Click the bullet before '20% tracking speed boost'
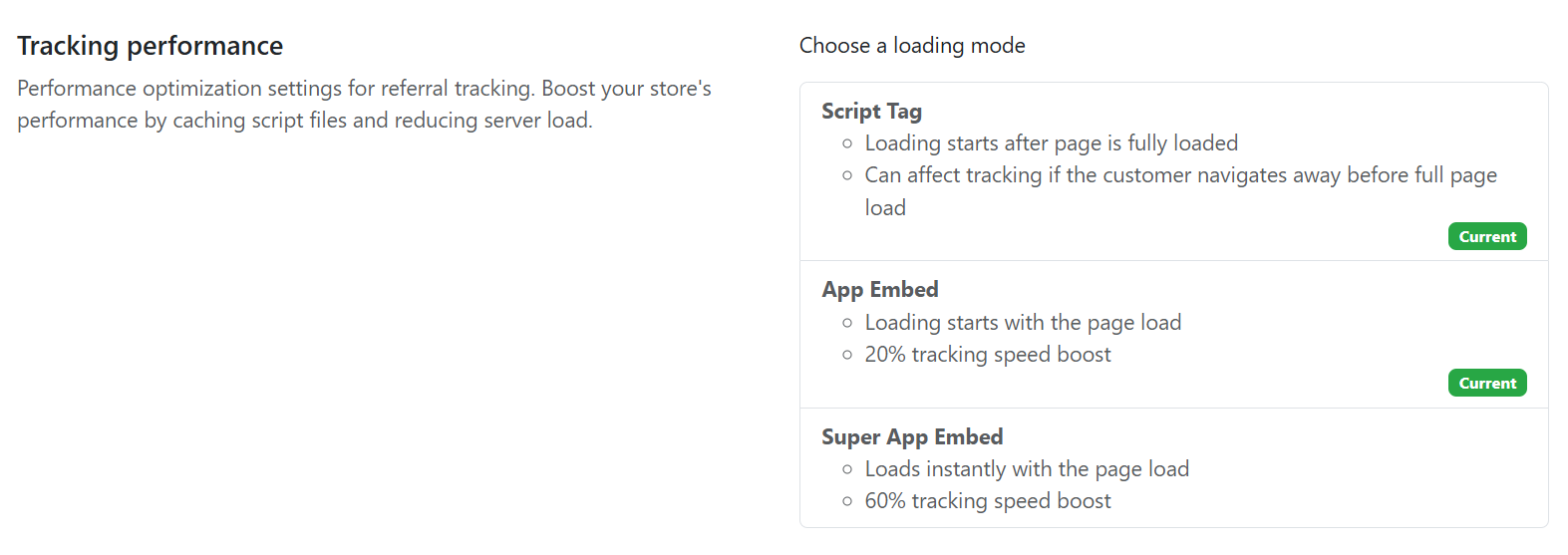 [x=847, y=356]
